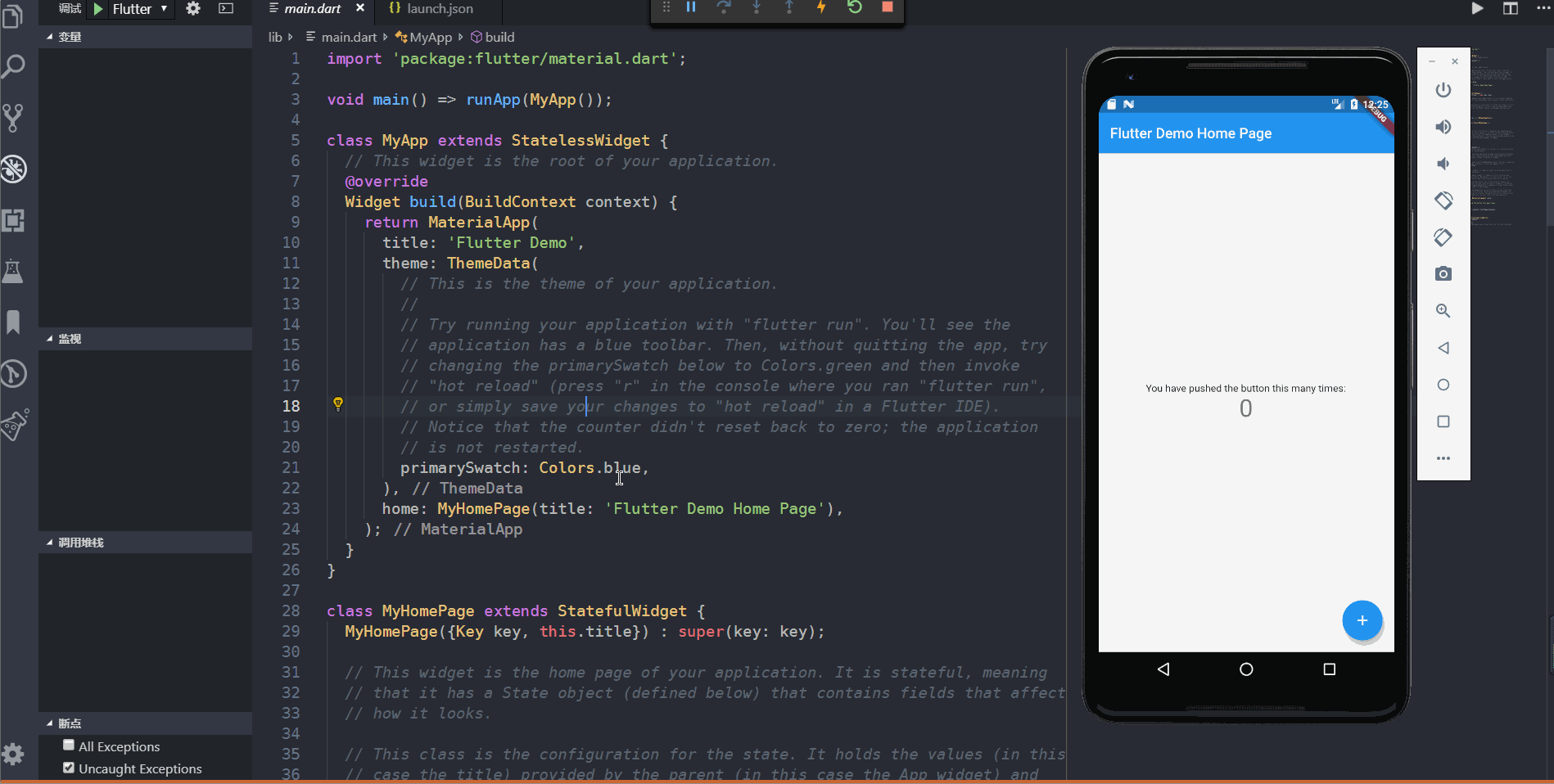Open the Search view in activity bar
Image resolution: width=1554 pixels, height=784 pixels.
13,66
